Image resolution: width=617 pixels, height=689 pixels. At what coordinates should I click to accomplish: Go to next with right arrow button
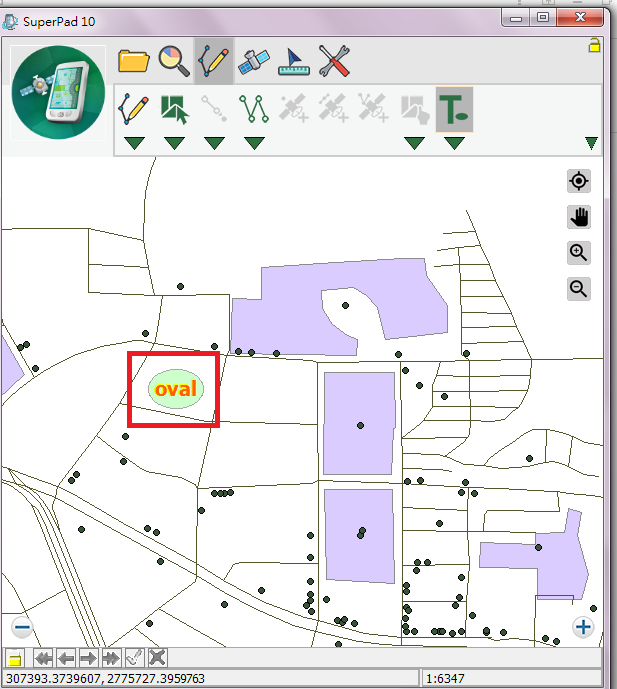pos(89,658)
